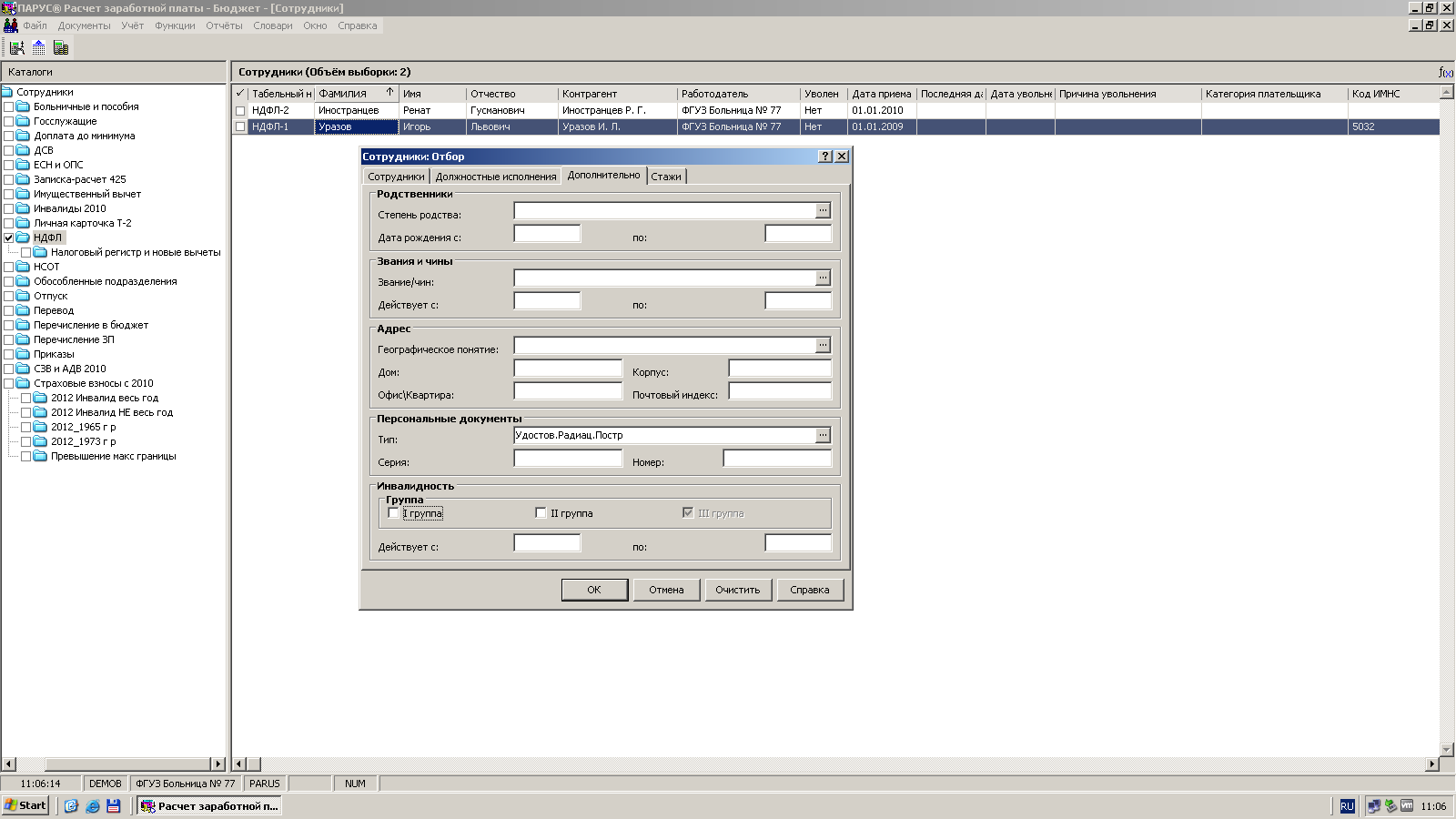
Task: Switch to the Стажи tab
Action: click(x=666, y=177)
